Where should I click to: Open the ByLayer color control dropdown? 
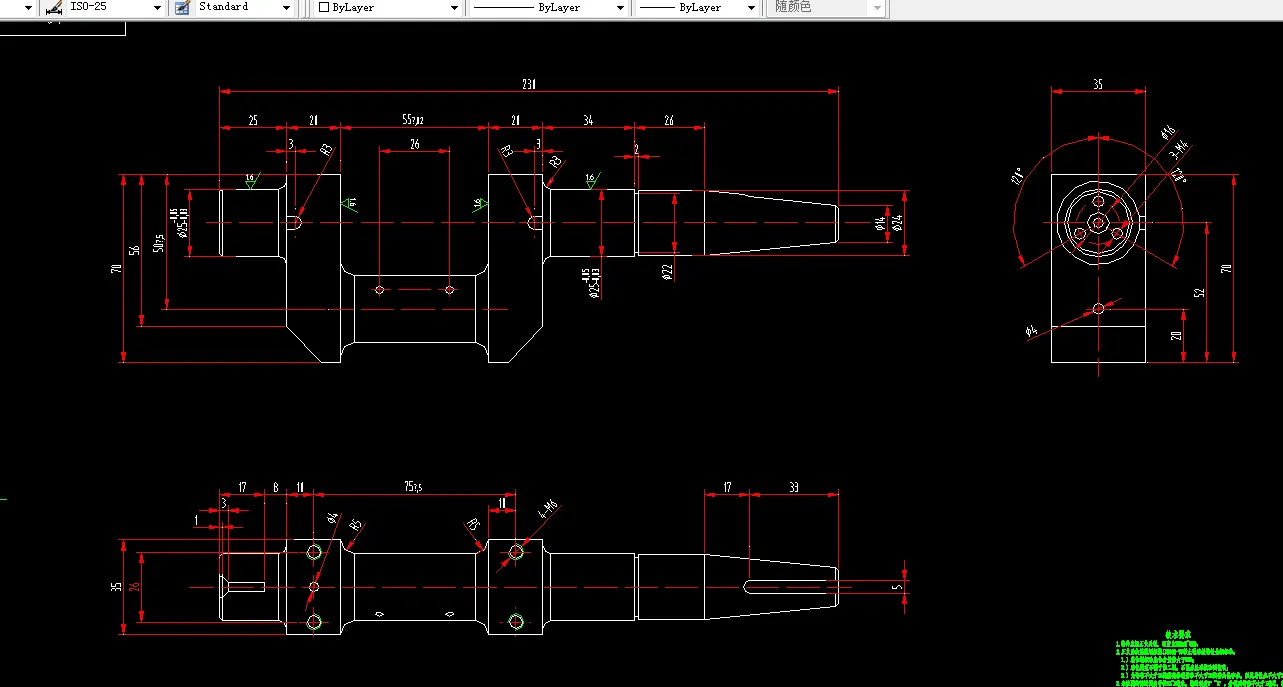point(455,8)
